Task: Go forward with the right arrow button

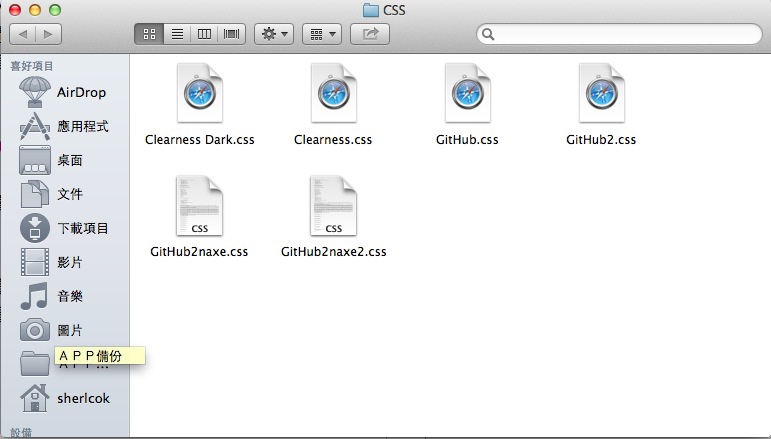Action: [x=48, y=34]
